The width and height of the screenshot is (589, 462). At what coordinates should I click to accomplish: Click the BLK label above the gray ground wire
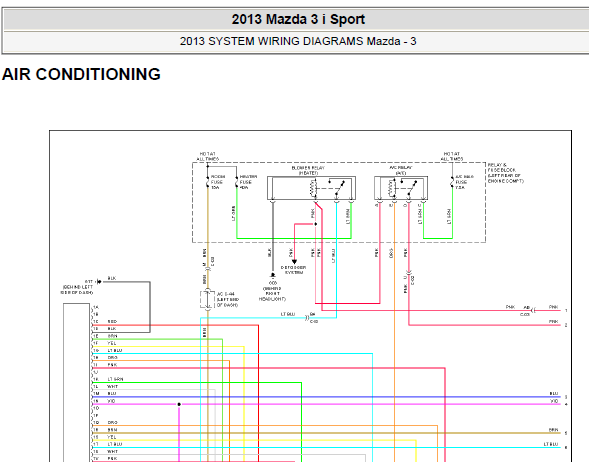coord(112,278)
